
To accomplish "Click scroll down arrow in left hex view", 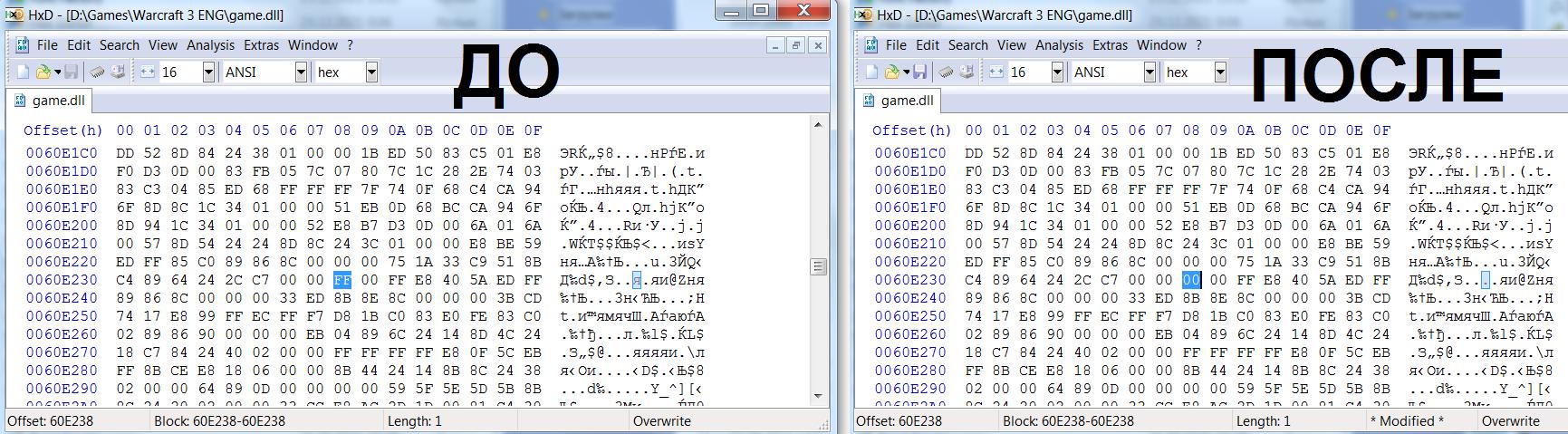I will (818, 396).
